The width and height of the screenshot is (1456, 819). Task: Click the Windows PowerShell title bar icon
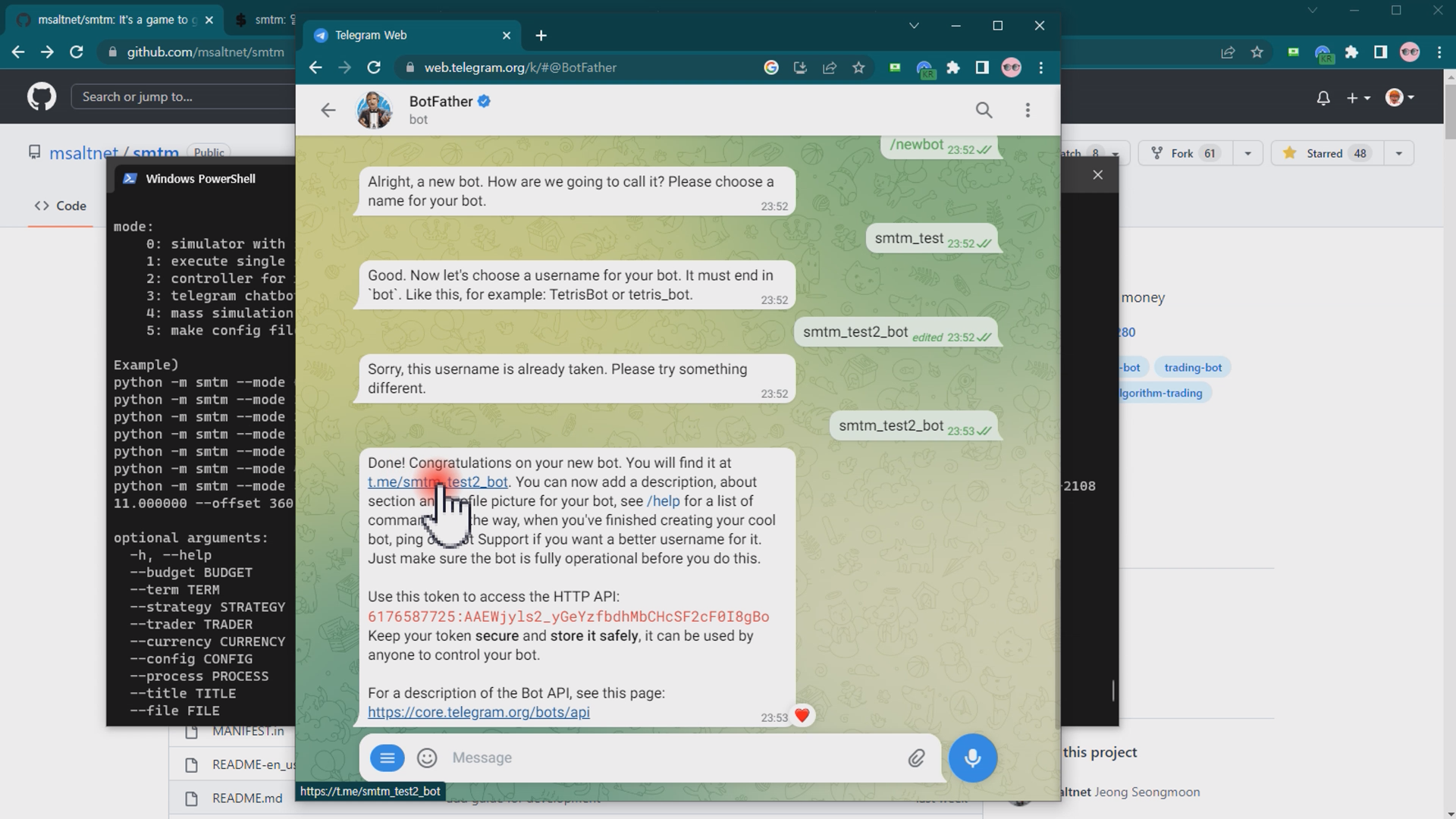coord(130,179)
